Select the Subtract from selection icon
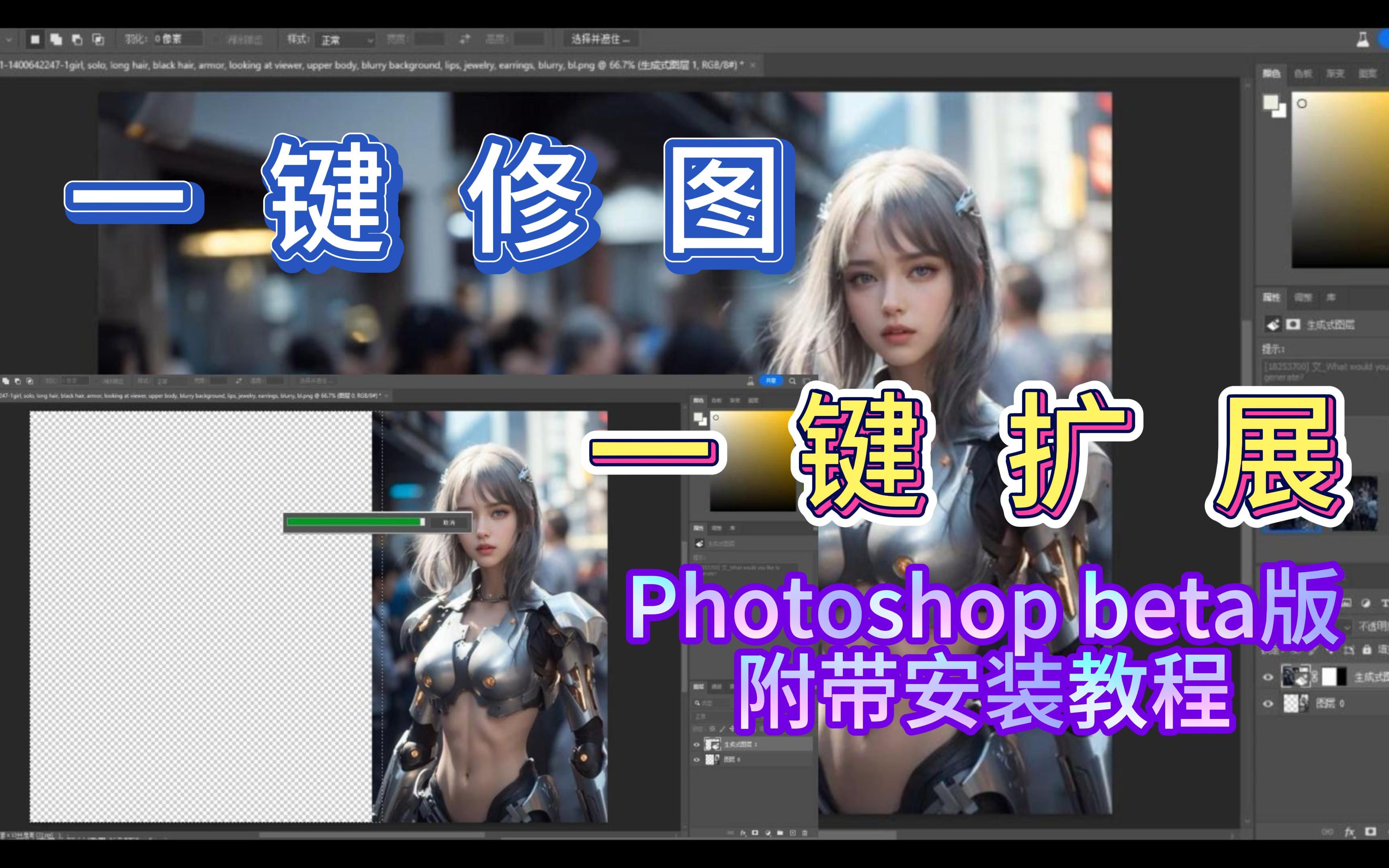This screenshot has width=1389, height=868. (x=78, y=39)
